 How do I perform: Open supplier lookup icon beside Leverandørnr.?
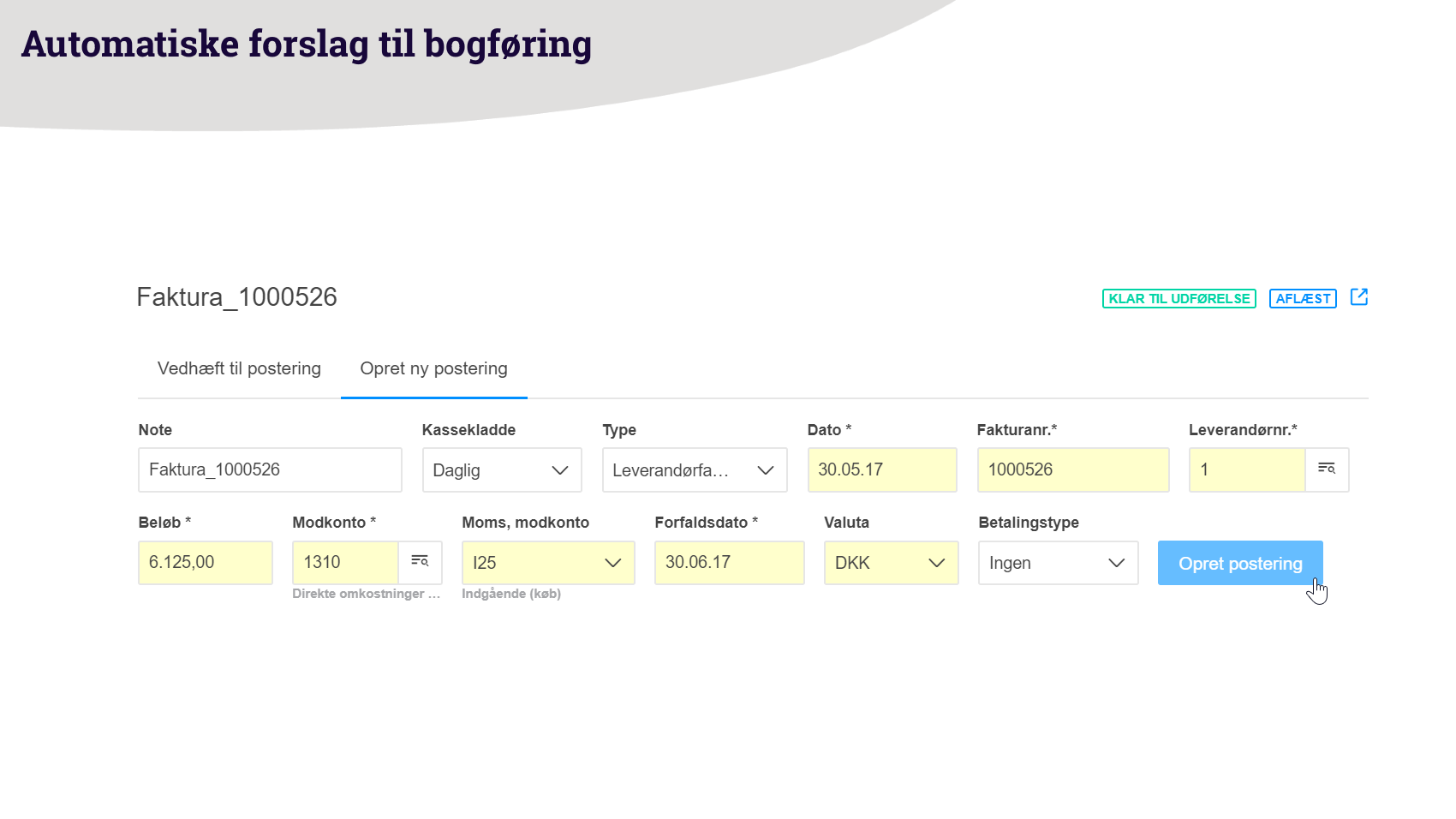[x=1327, y=469]
